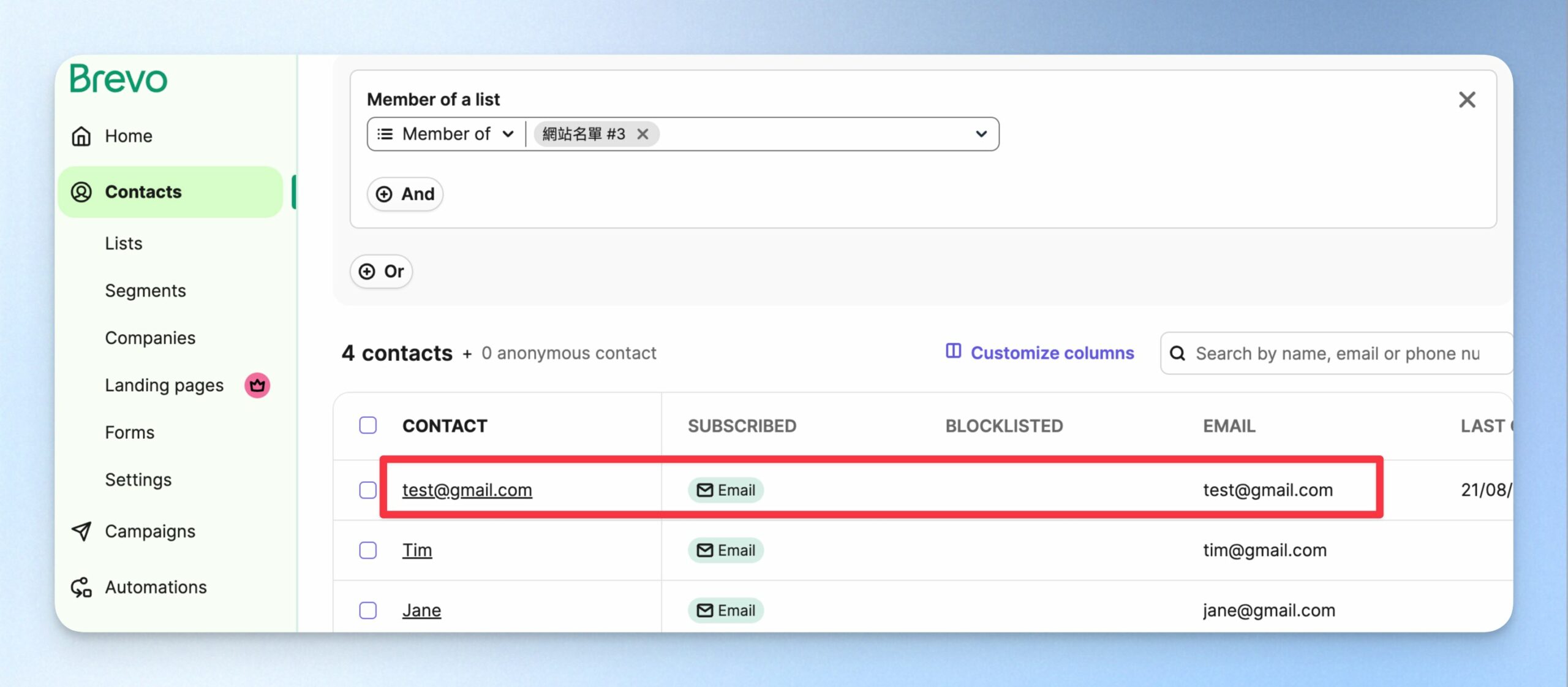Open Home via house icon
Image resolution: width=1568 pixels, height=687 pixels.
pyautogui.click(x=81, y=136)
